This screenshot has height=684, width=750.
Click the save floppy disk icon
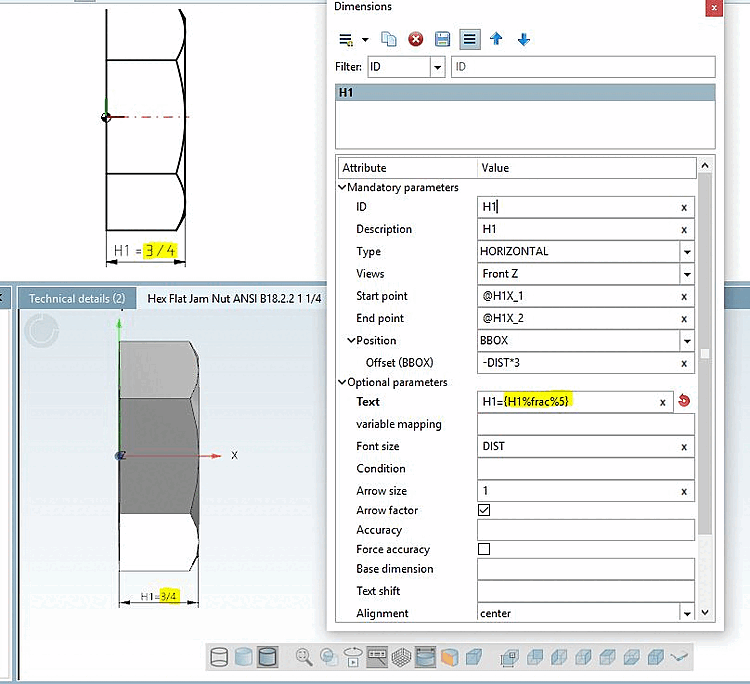(442, 40)
